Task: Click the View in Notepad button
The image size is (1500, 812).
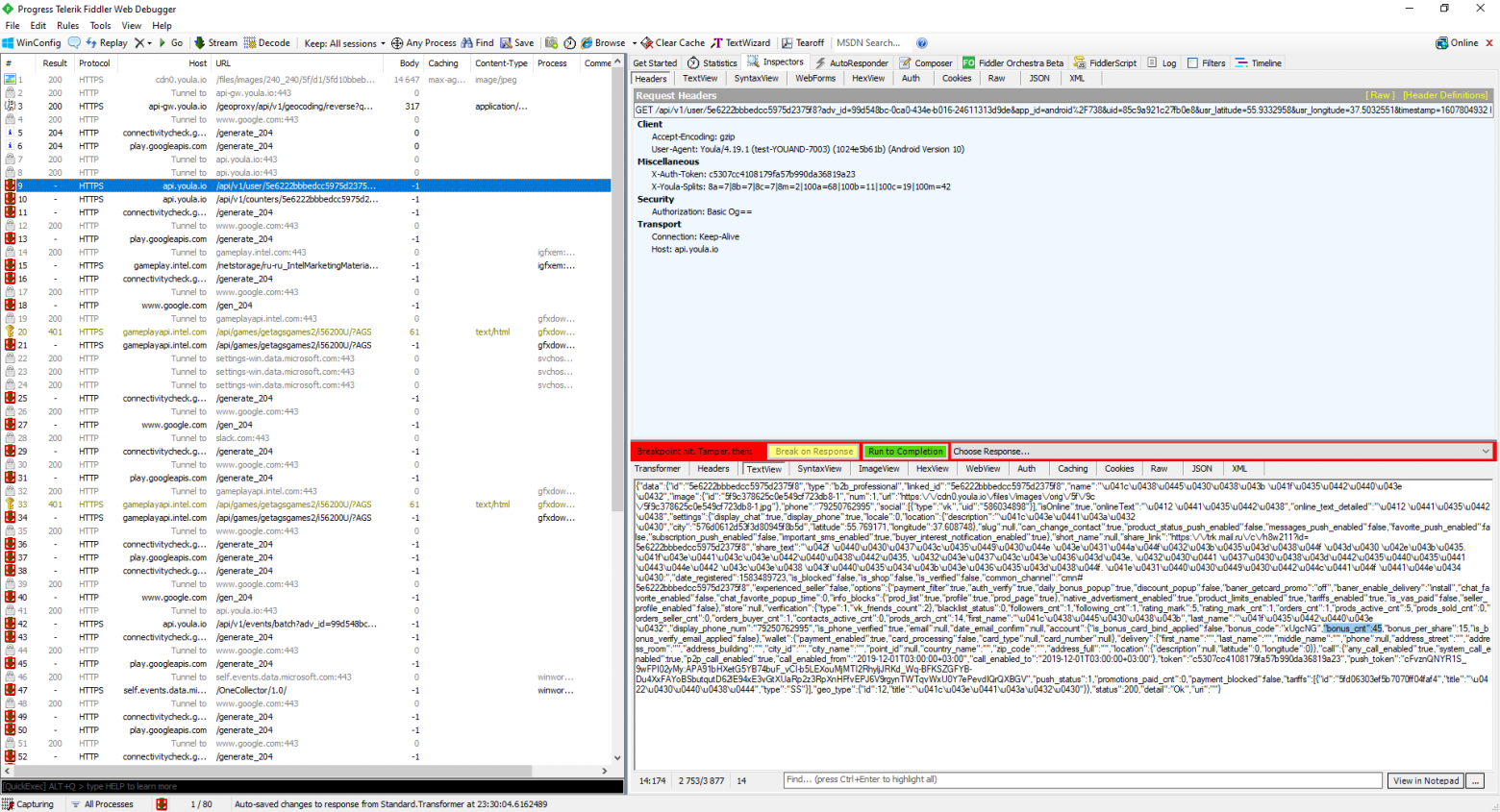Action: (1426, 781)
